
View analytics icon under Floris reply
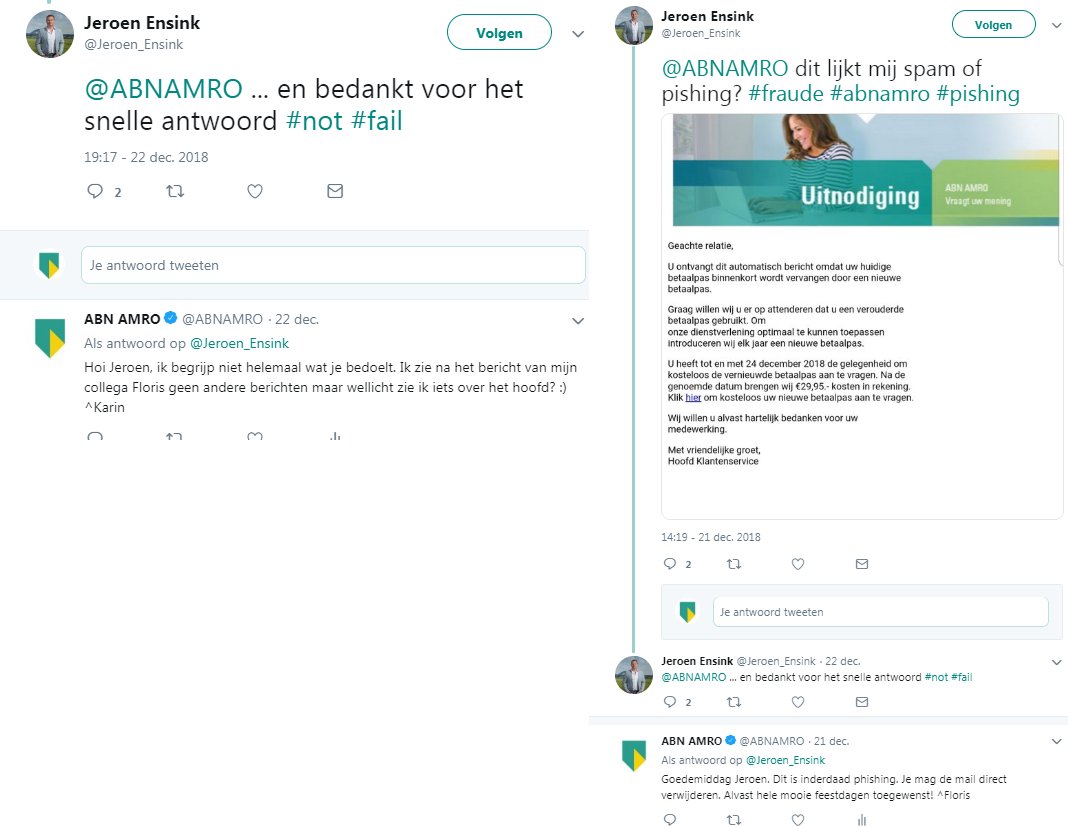coord(862,819)
